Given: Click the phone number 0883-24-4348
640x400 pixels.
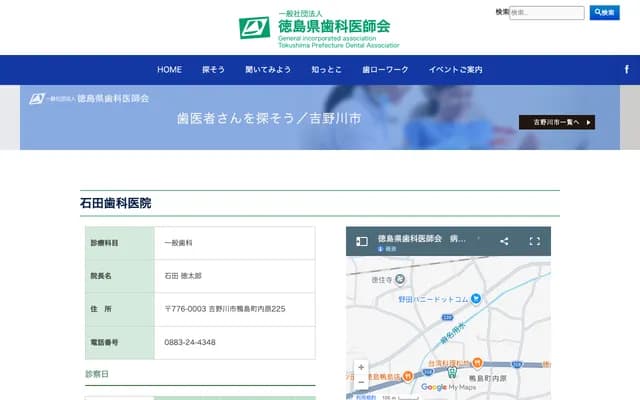Looking at the screenshot, I should click(190, 342).
